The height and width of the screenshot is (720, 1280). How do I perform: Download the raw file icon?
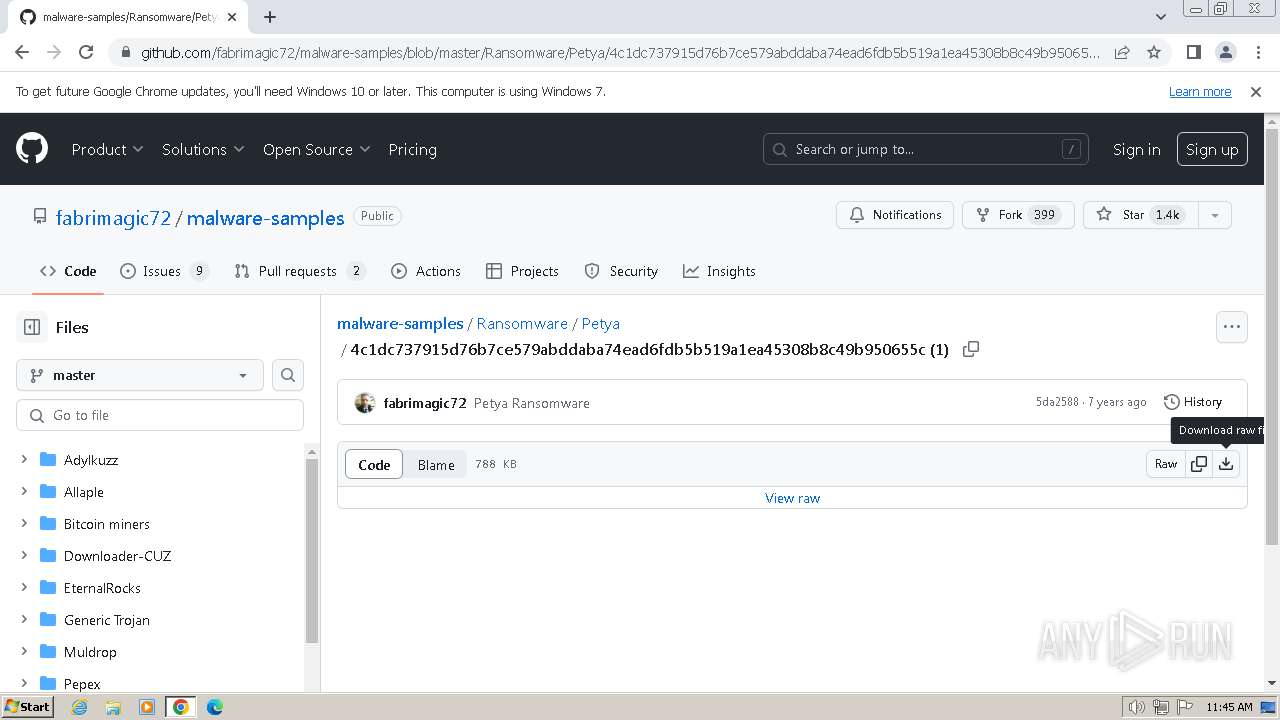coord(1226,464)
